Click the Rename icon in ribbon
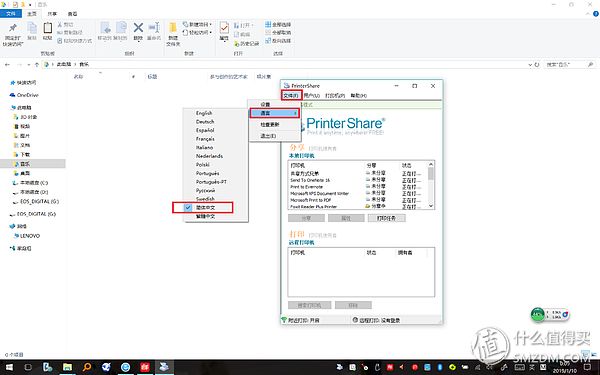The width and height of the screenshot is (600, 375). [x=154, y=28]
